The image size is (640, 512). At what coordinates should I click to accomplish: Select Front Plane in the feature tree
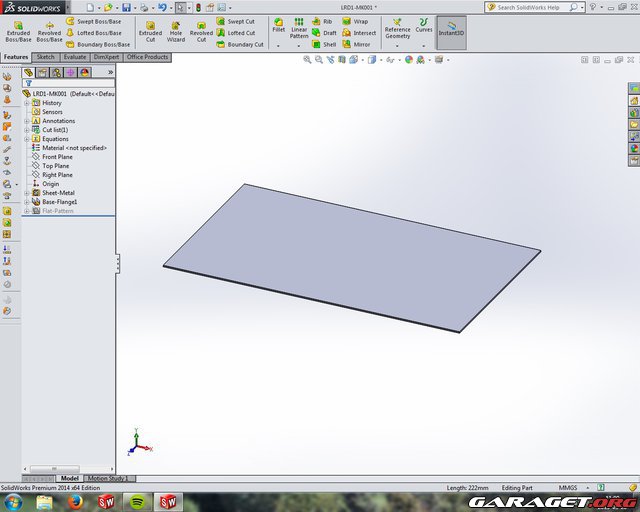(56, 157)
